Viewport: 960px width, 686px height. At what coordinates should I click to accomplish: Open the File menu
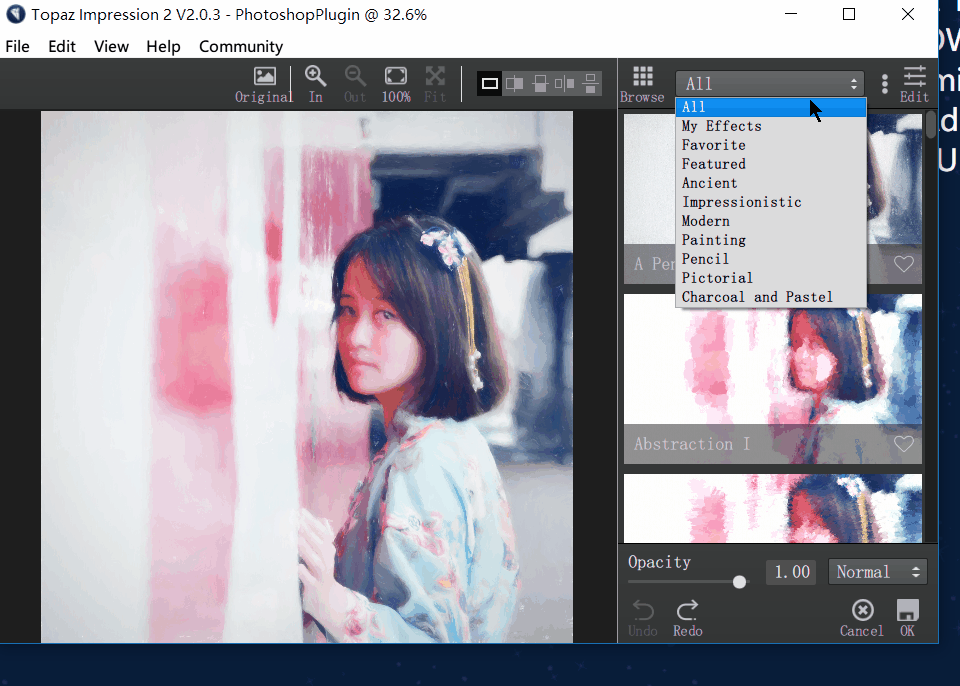[x=17, y=47]
